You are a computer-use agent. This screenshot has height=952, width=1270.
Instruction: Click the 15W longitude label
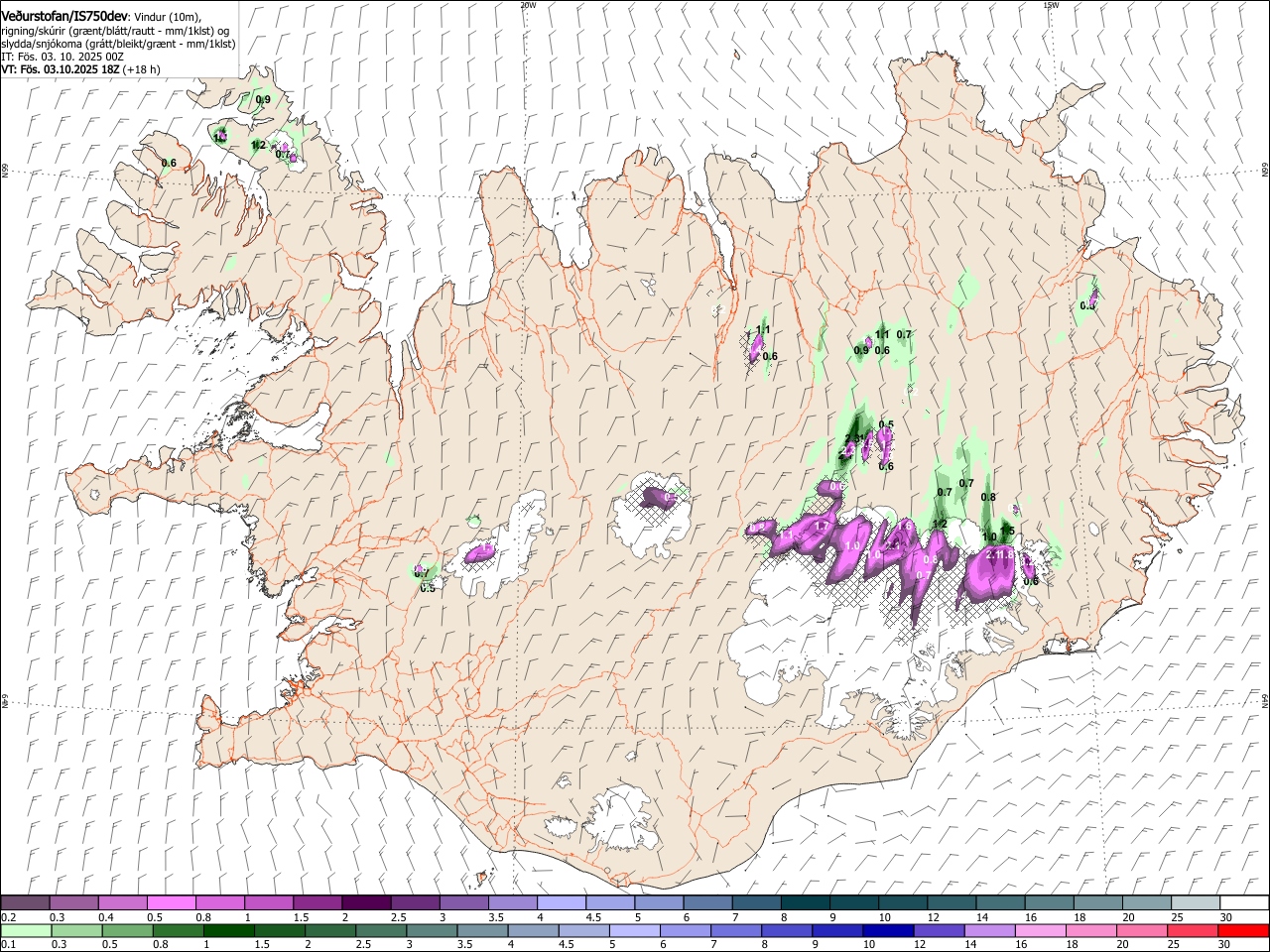[1051, 5]
